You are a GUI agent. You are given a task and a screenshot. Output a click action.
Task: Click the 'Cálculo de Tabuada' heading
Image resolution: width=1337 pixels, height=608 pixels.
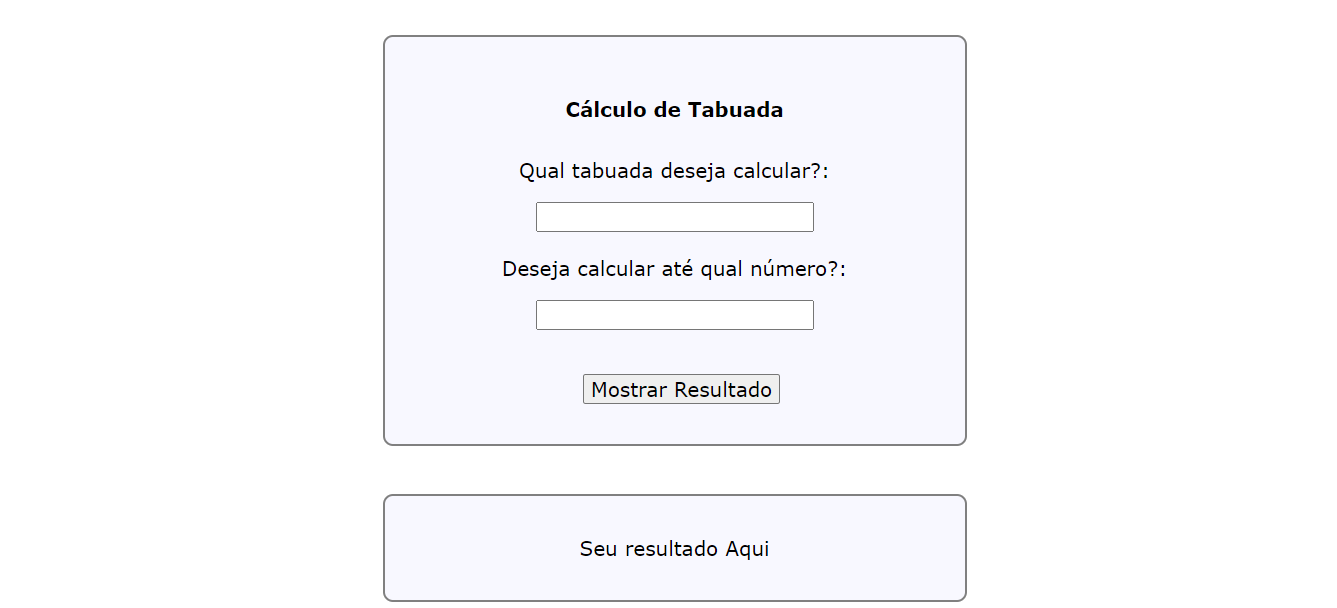674,110
